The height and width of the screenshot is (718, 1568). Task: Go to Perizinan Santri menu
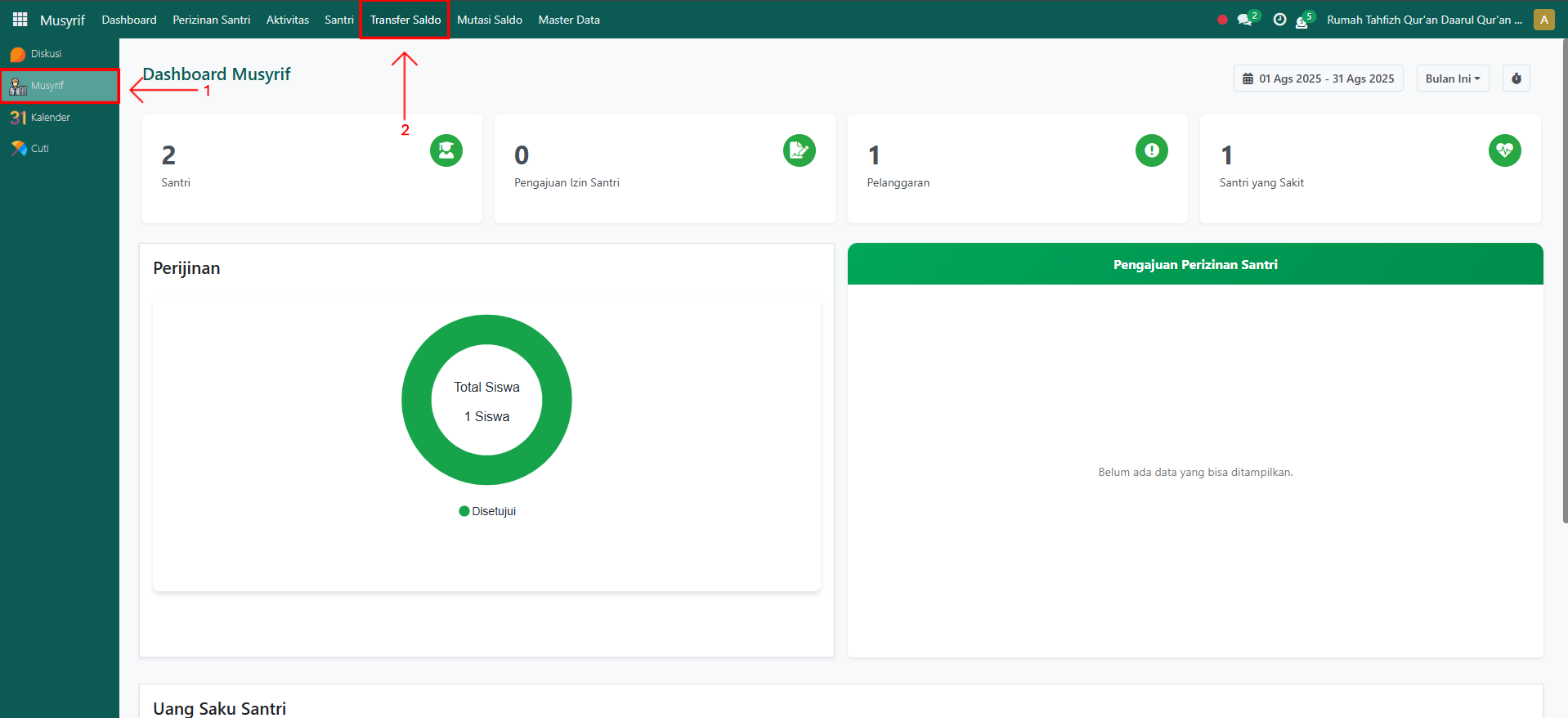point(211,20)
